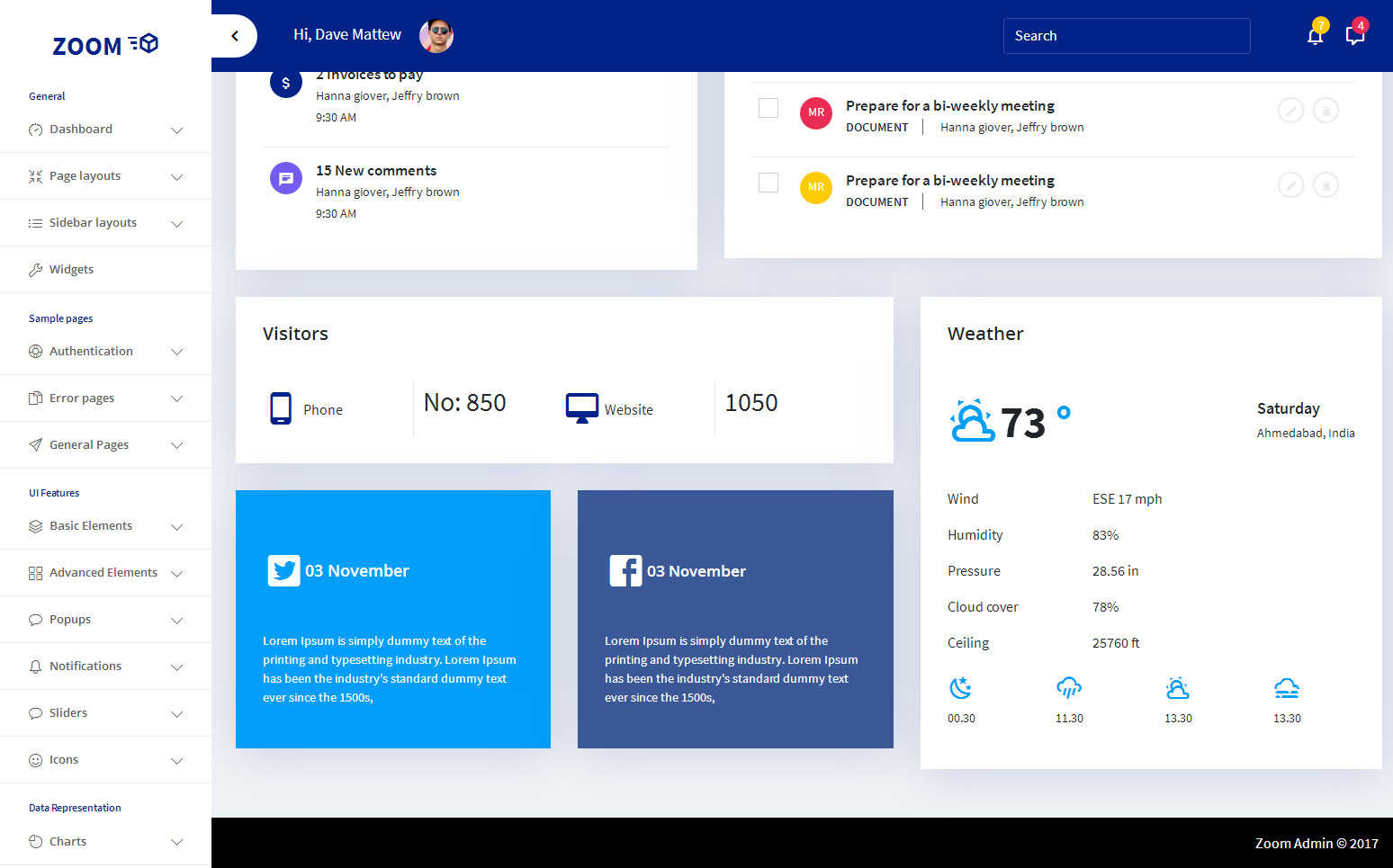Viewport: 1393px width, 868px height.
Task: Click the Phone visitors icon
Action: pyautogui.click(x=281, y=408)
